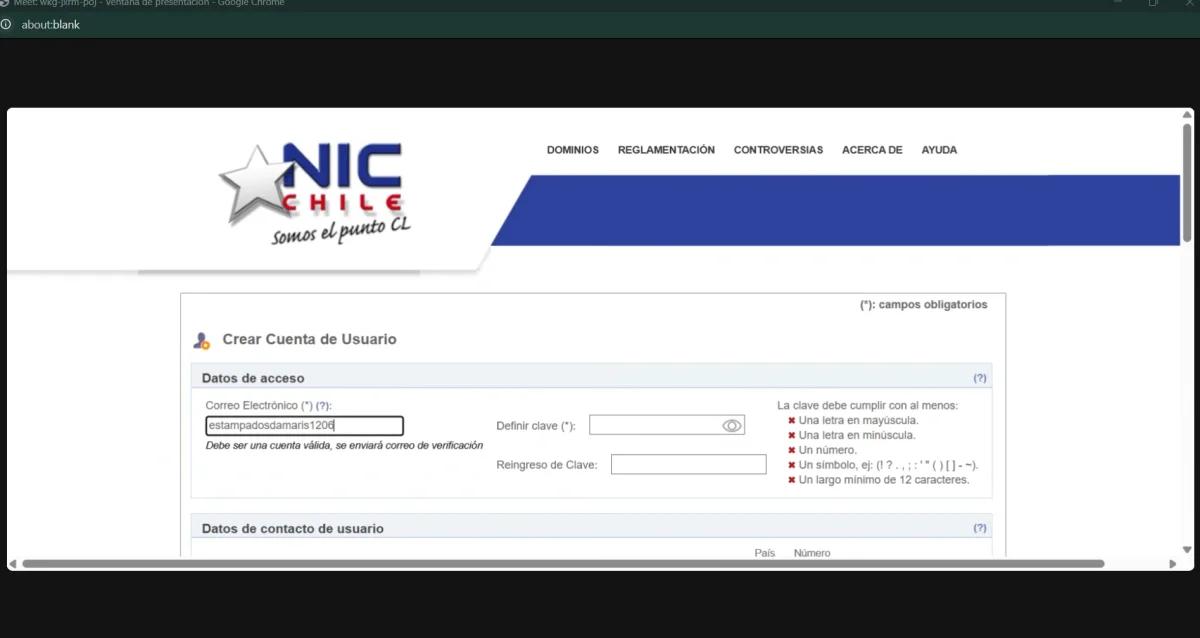
Task: Click the horizontal scrollbar right arrow
Action: click(x=1173, y=564)
